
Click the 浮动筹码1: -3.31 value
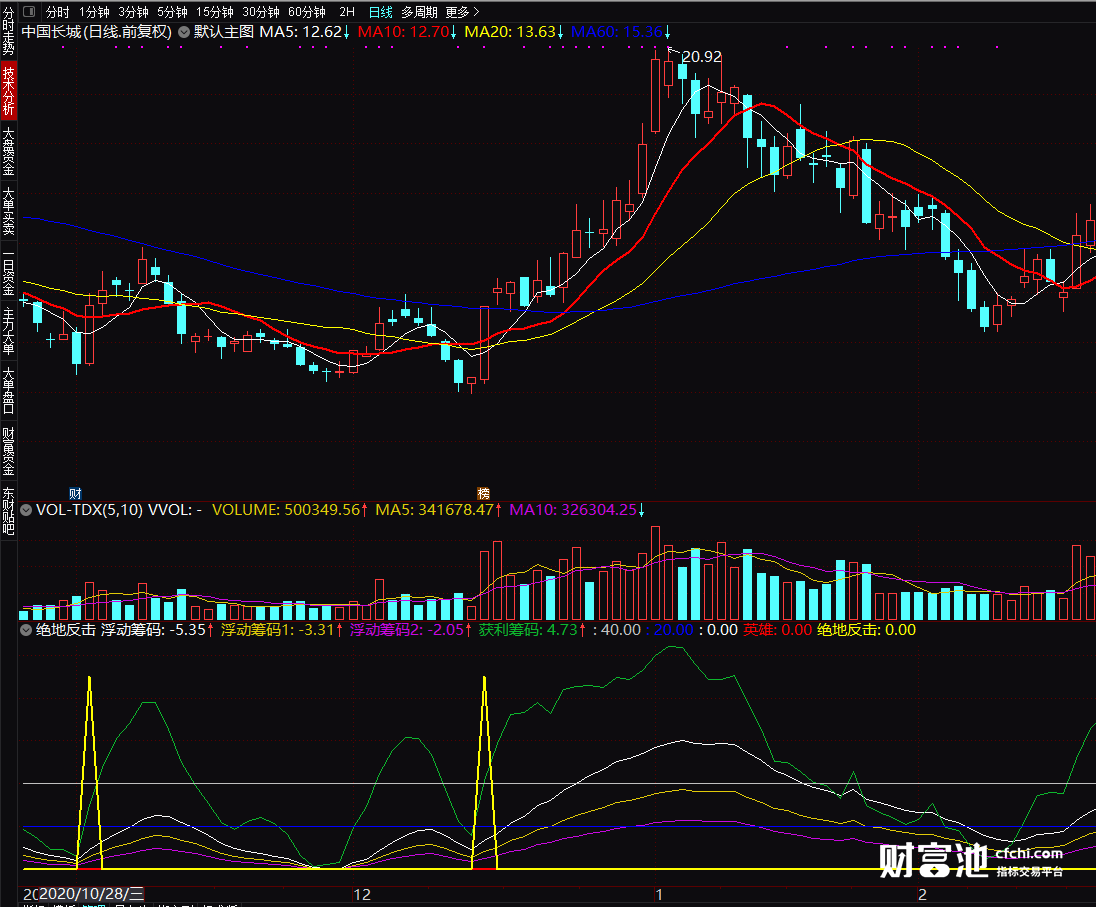point(282,630)
